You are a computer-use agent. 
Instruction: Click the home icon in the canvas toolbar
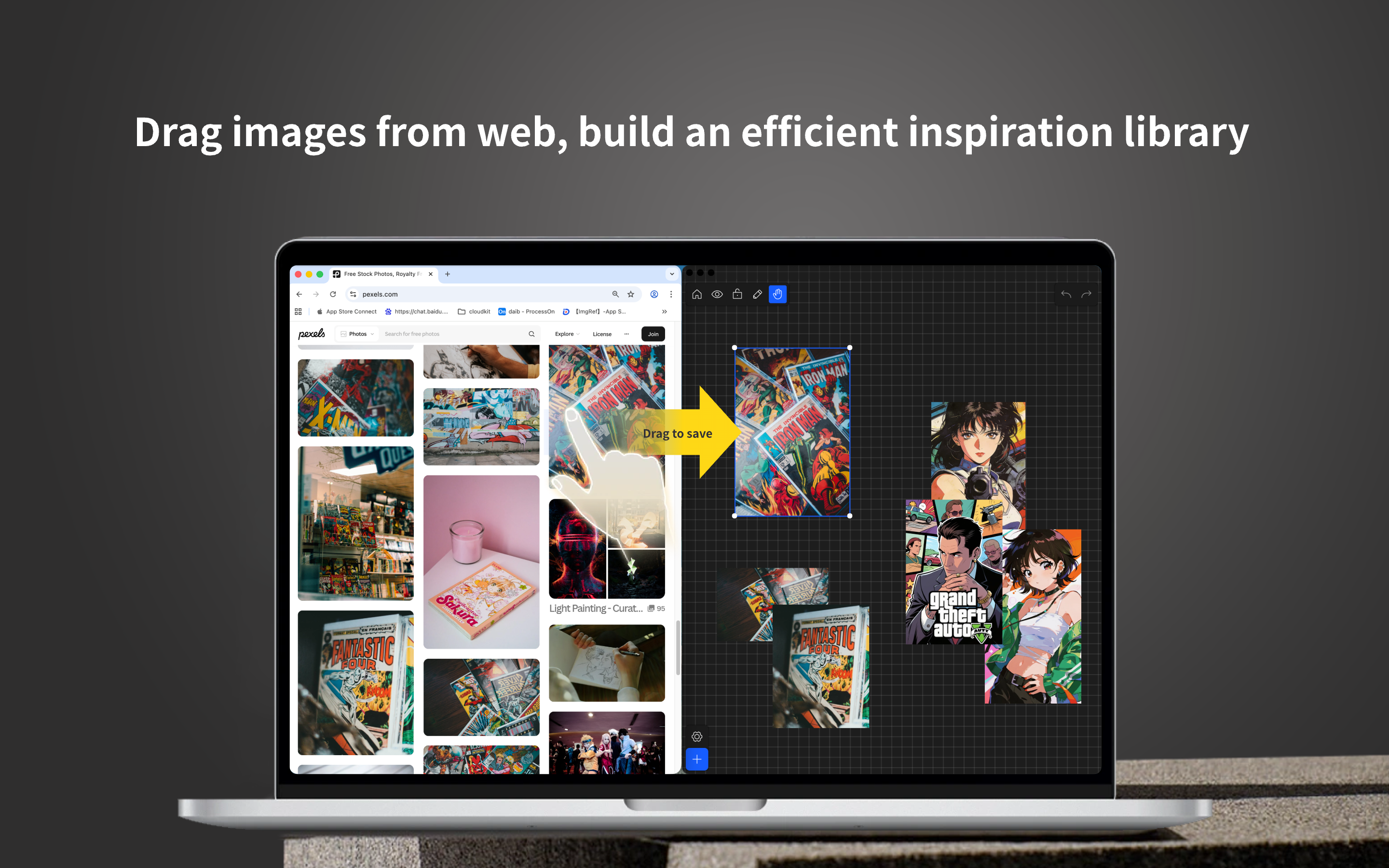(697, 294)
